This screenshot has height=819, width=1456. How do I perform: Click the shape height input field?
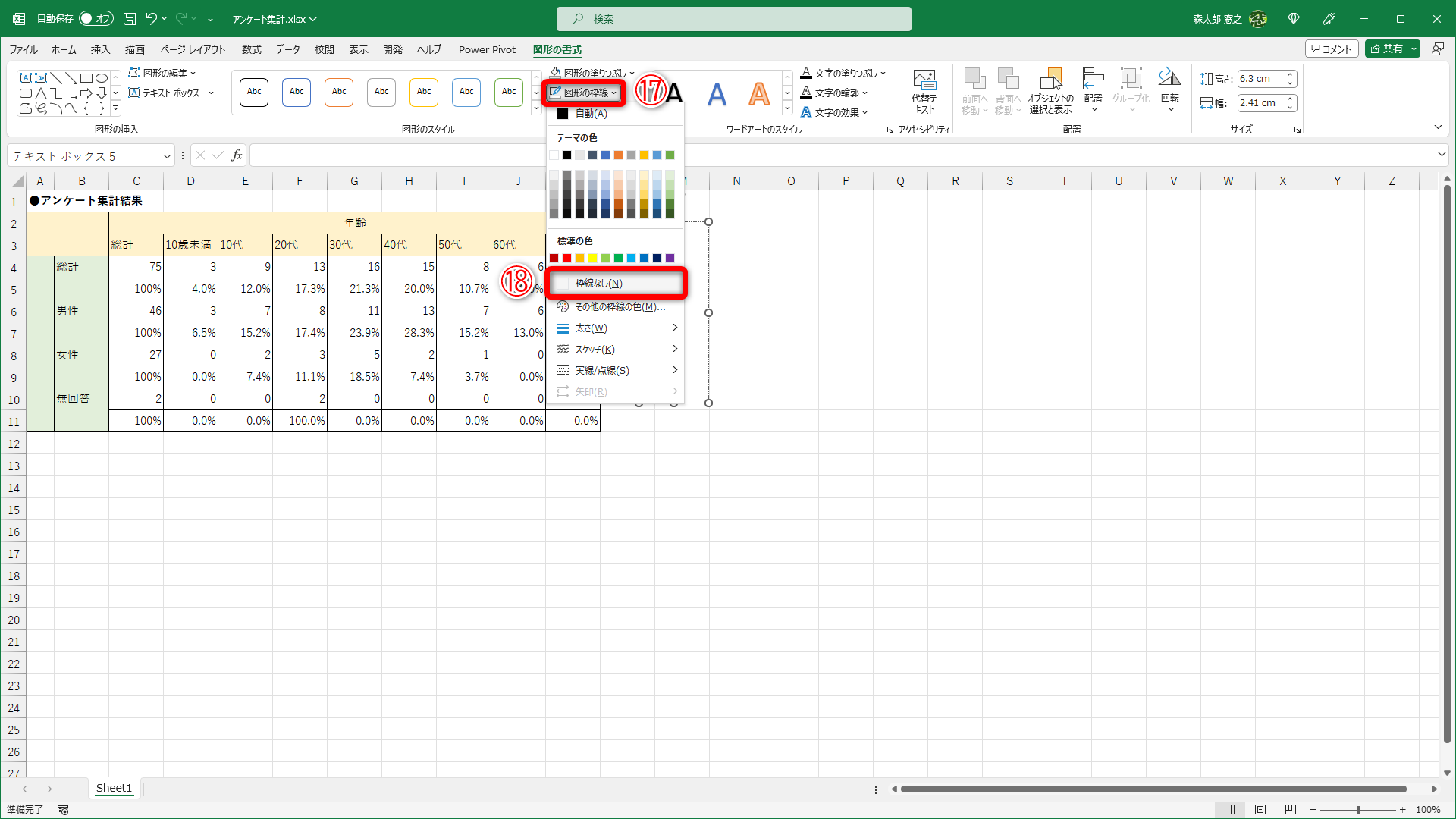(x=1260, y=79)
